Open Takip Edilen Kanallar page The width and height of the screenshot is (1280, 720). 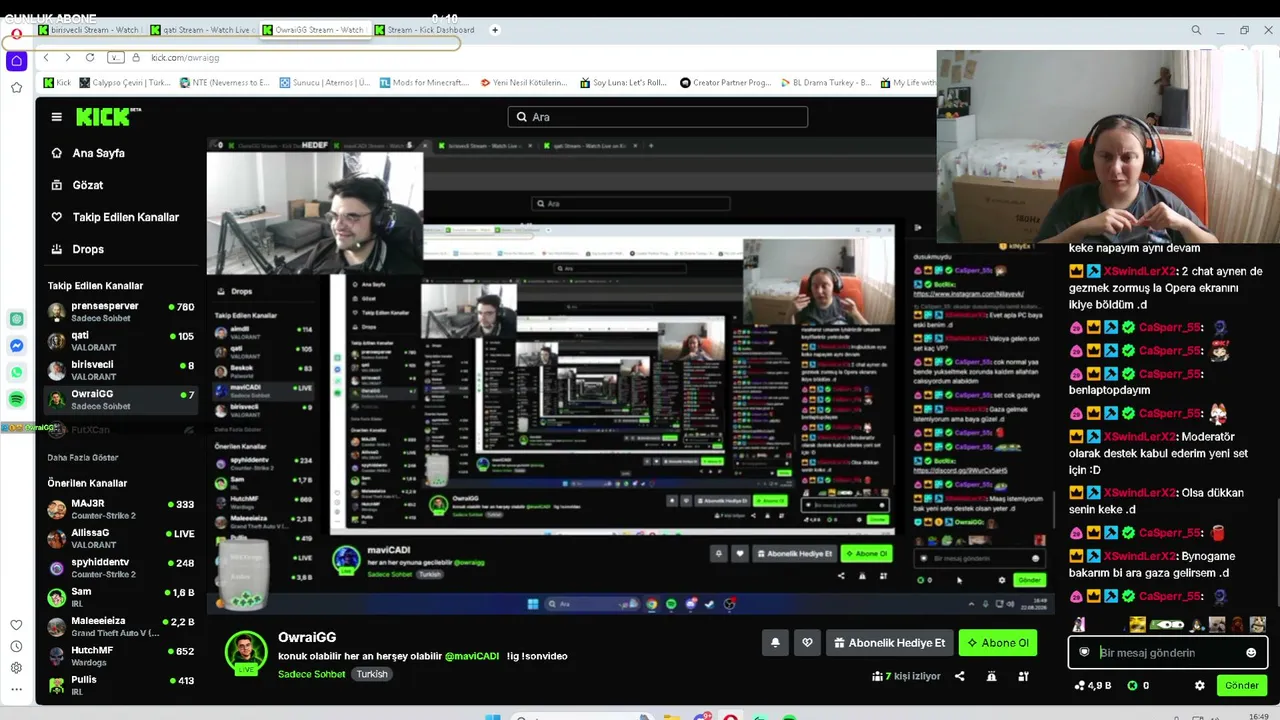125,217
